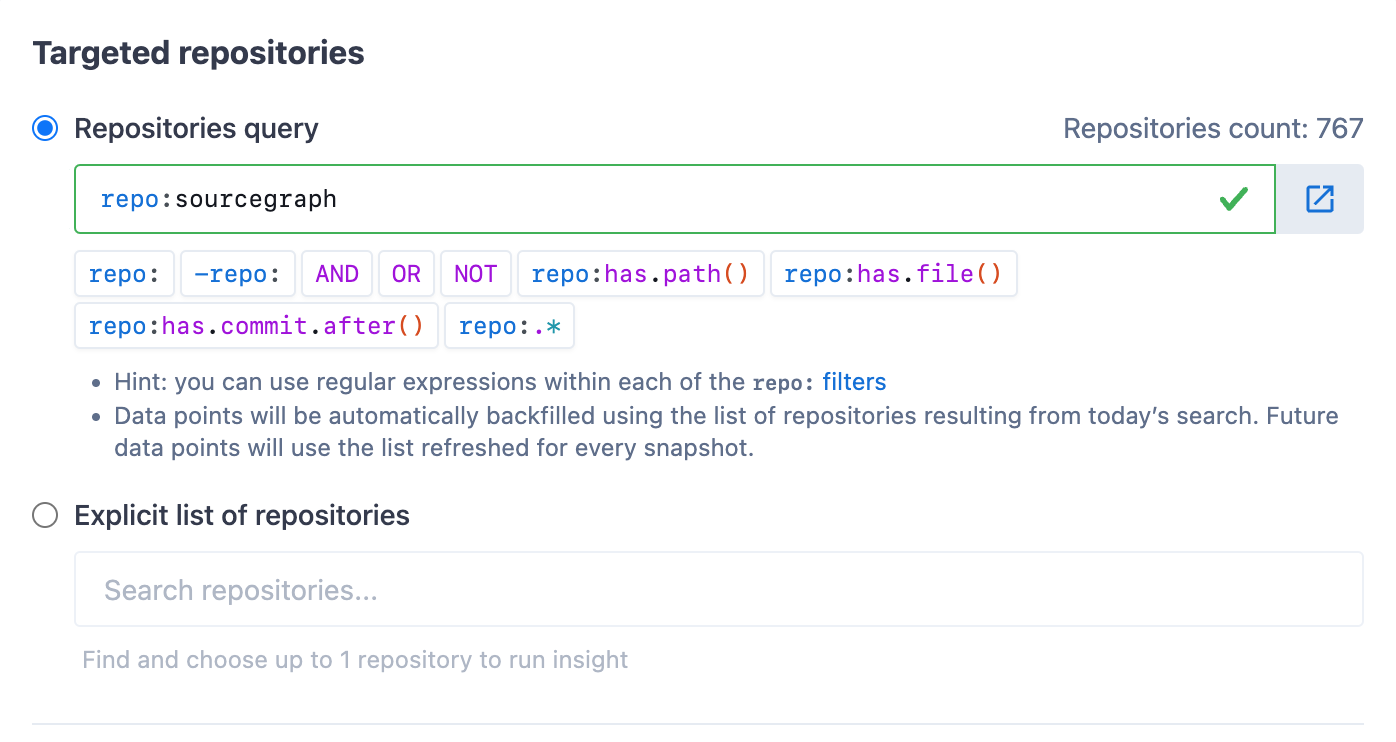
Task: Click the Repositories query label
Action: pyautogui.click(x=197, y=129)
